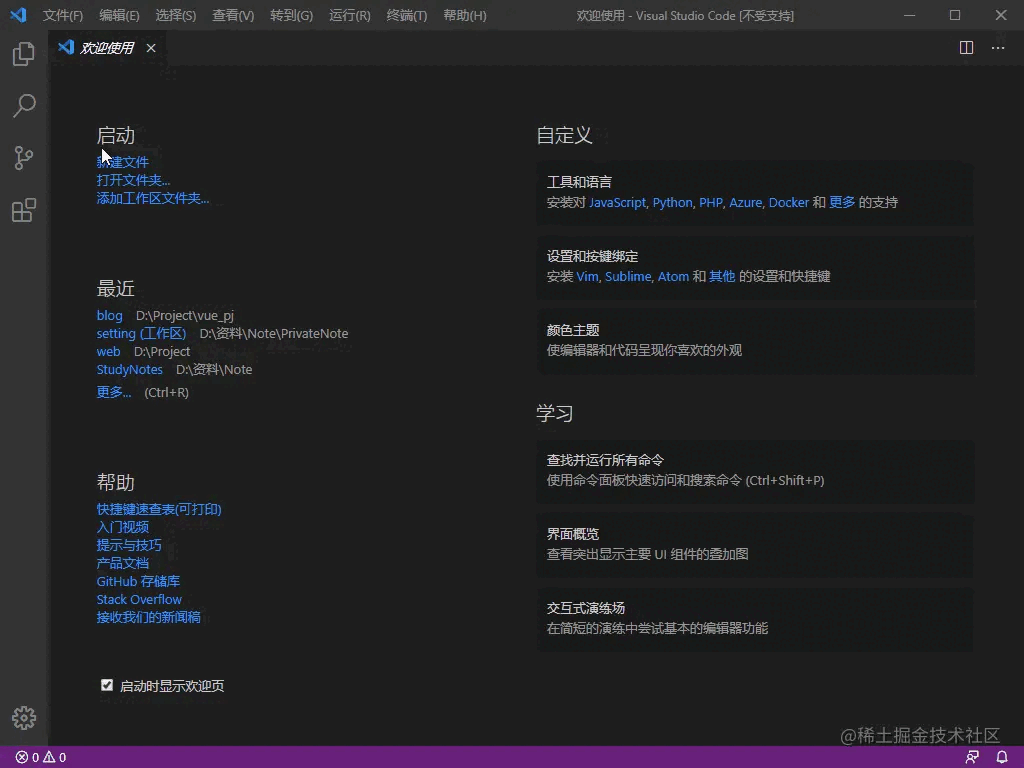Open the blog recent project
The image size is (1024, 768).
pyautogui.click(x=109, y=315)
